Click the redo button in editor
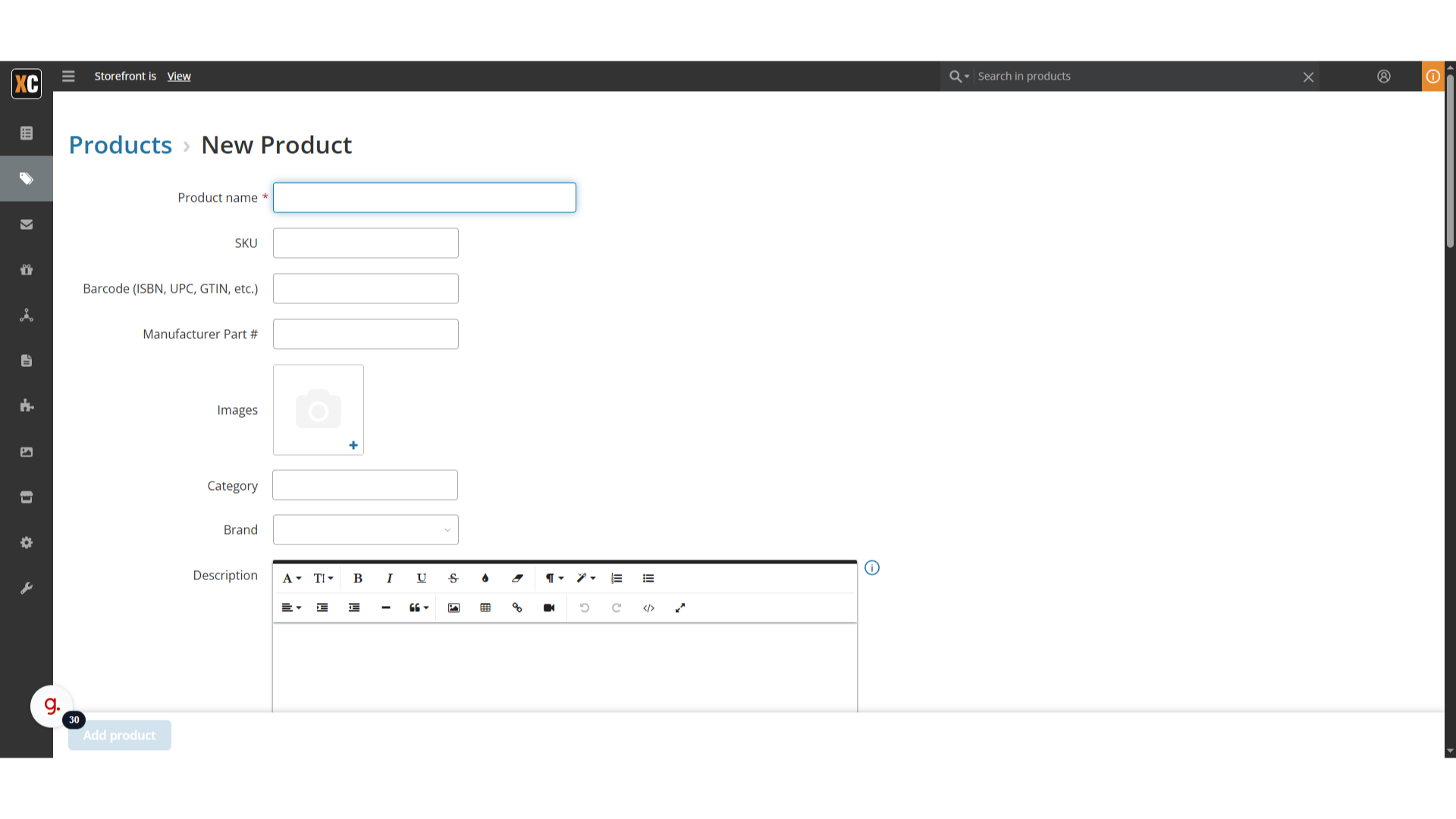1456x819 pixels. click(x=617, y=608)
